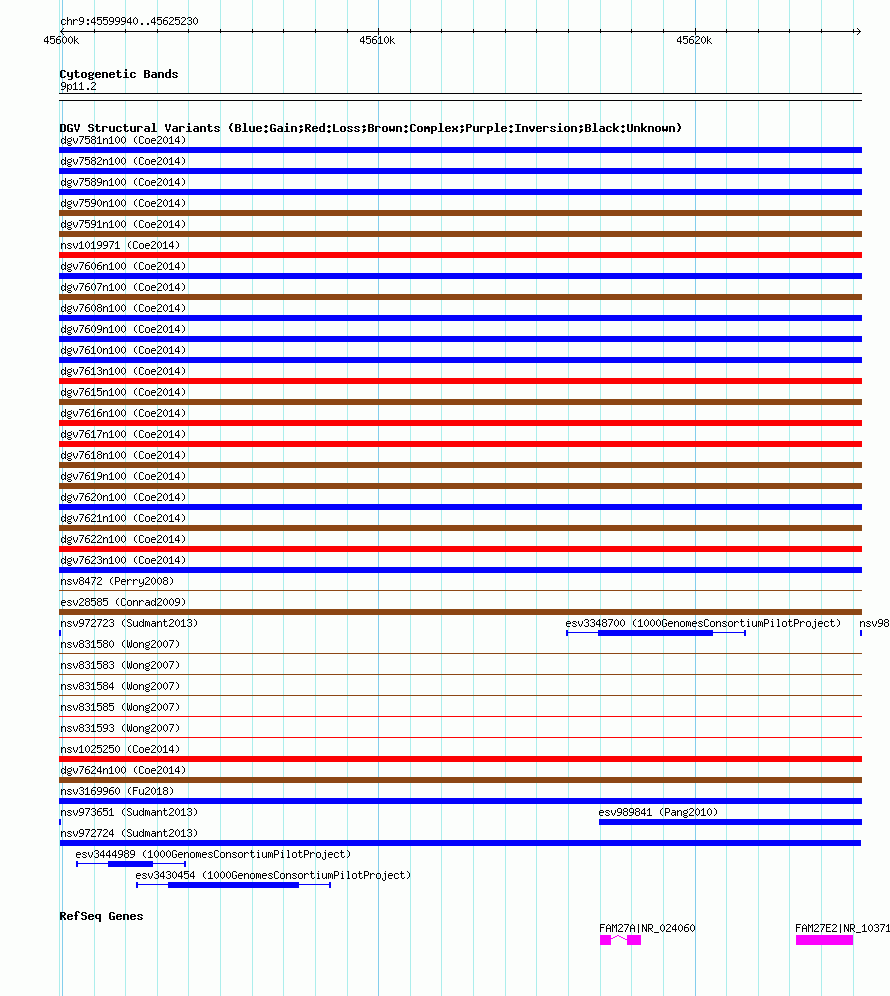The height and width of the screenshot is (996, 890).
Task: Click the 45620k ruler position marker
Action: [x=694, y=40]
